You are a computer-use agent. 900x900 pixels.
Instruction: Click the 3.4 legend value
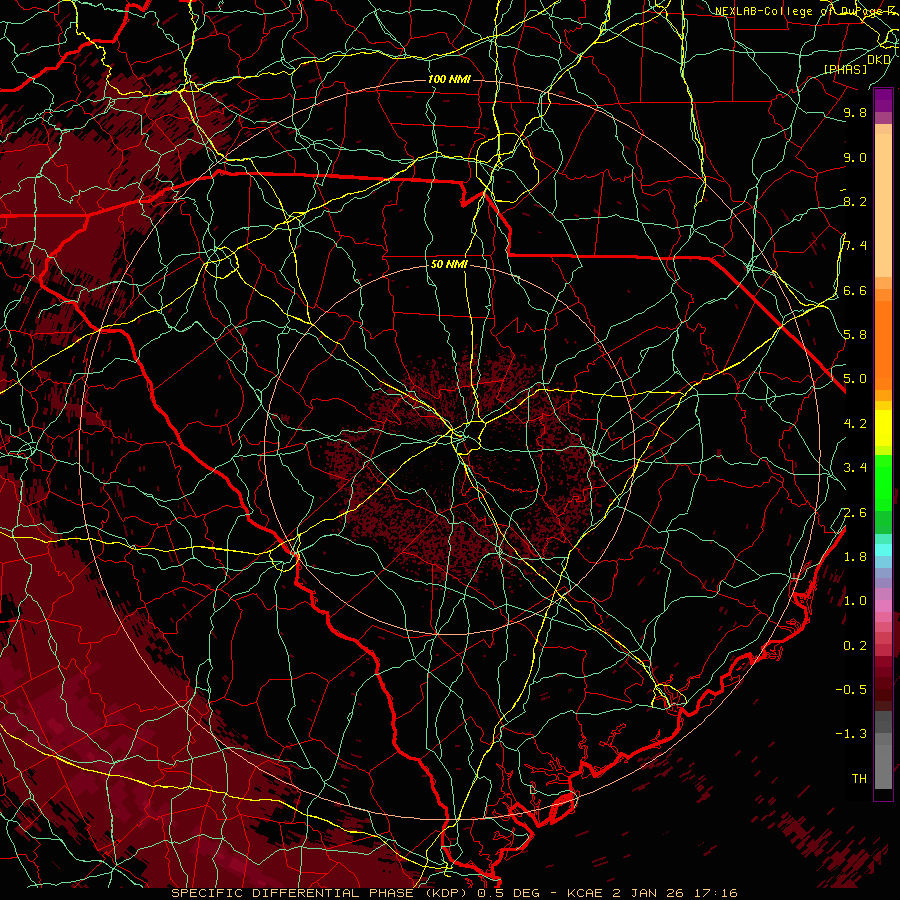(x=855, y=468)
